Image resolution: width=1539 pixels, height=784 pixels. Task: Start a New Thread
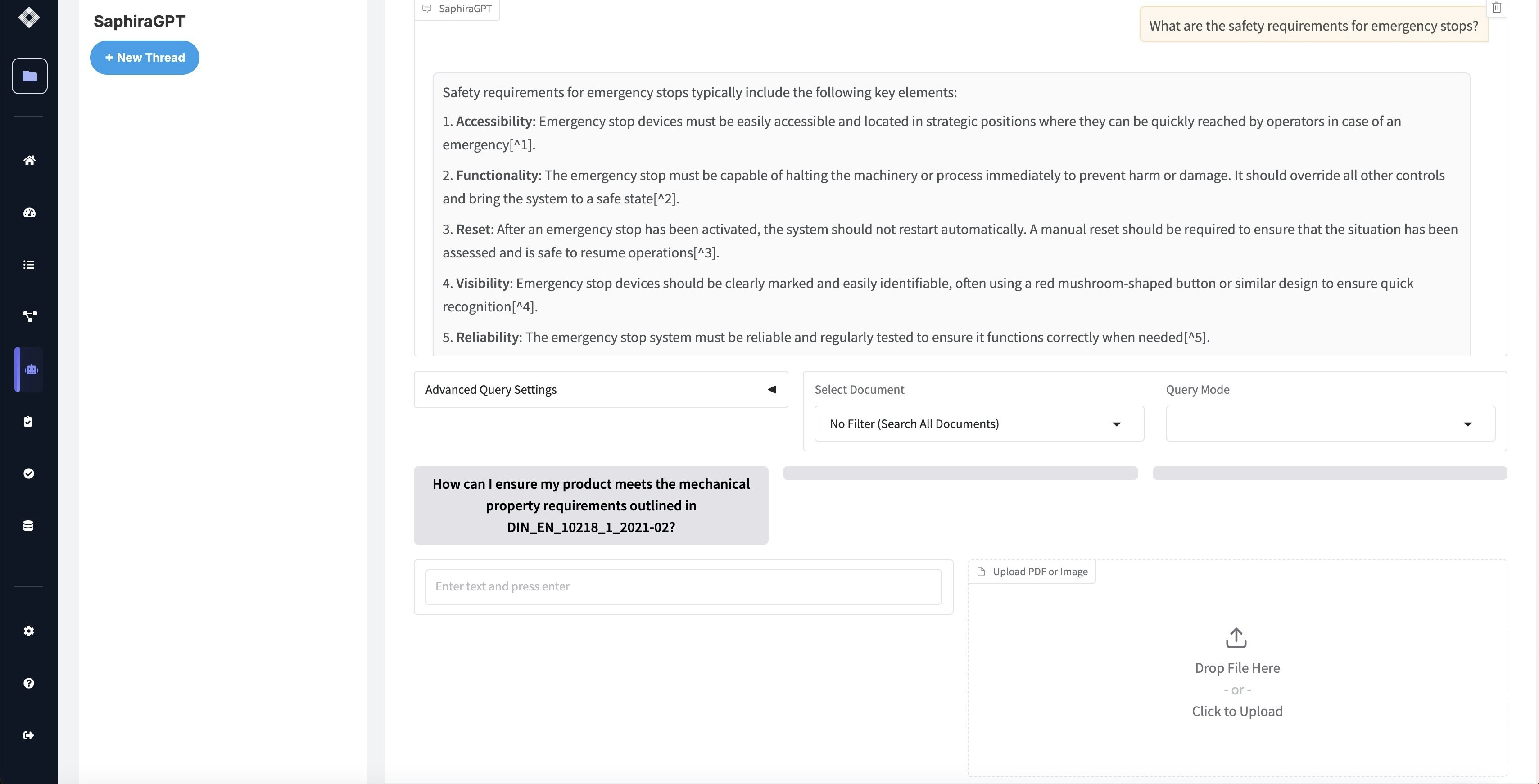pyautogui.click(x=145, y=58)
